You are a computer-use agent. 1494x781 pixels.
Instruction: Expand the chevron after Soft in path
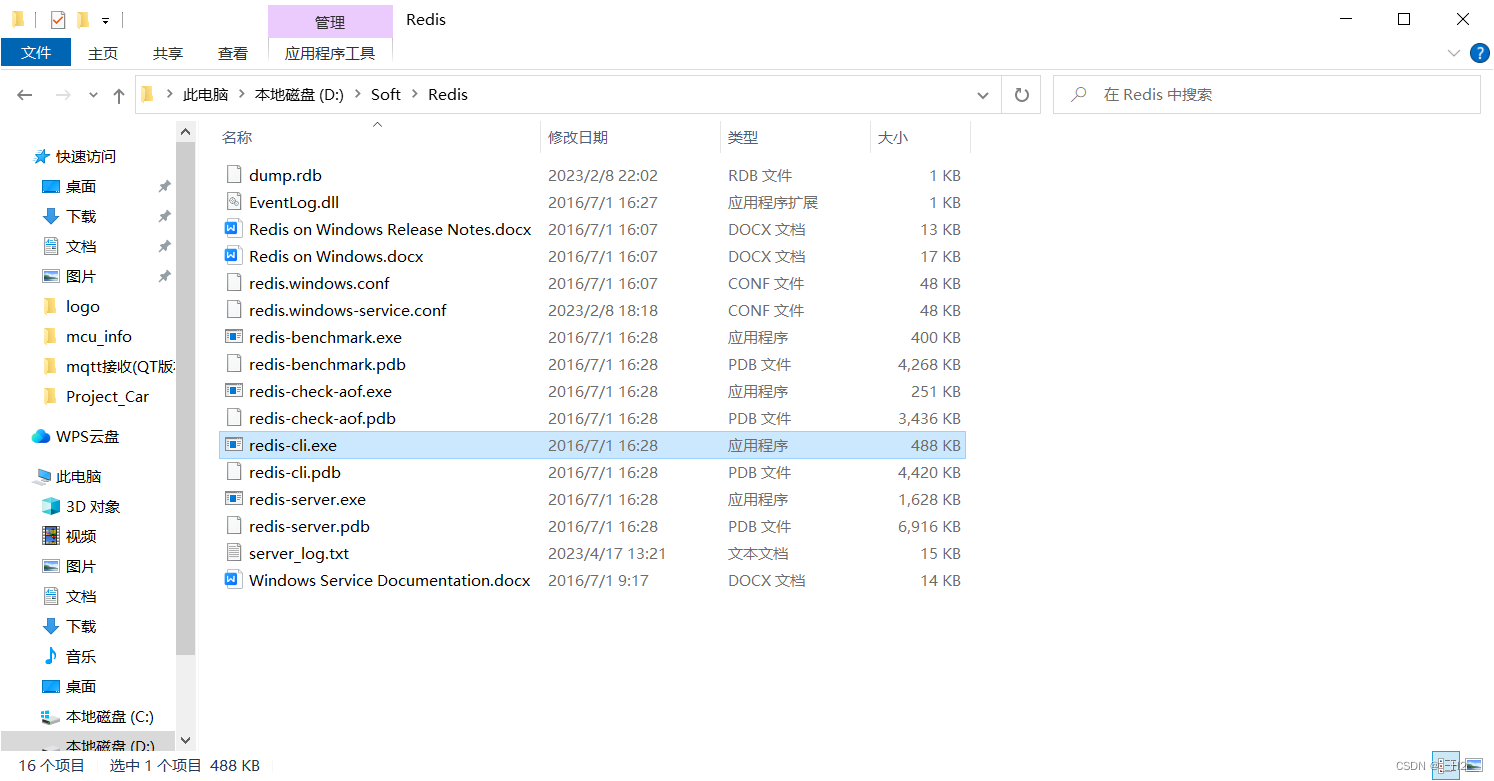coord(414,94)
